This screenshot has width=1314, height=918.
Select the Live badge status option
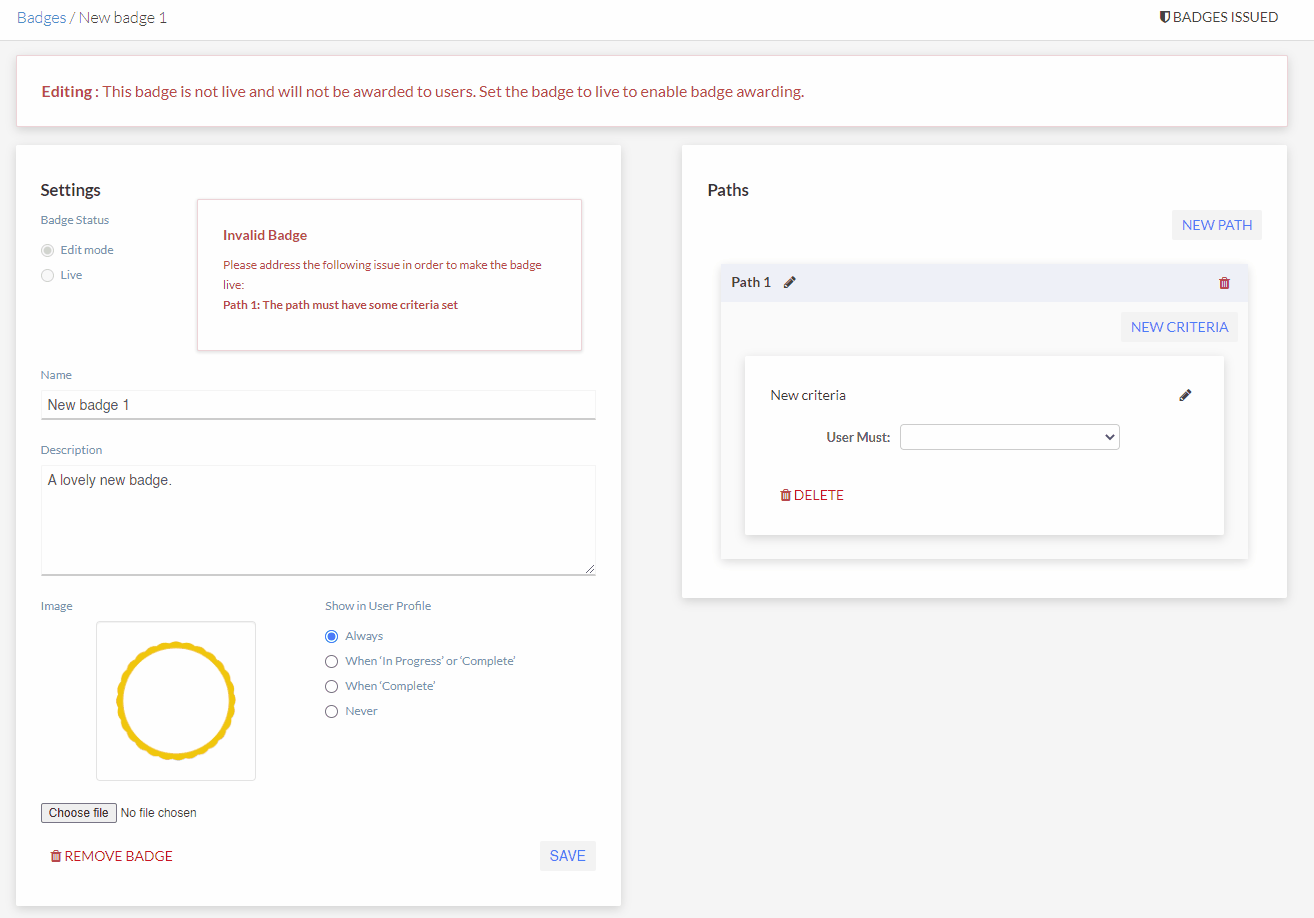[46, 274]
